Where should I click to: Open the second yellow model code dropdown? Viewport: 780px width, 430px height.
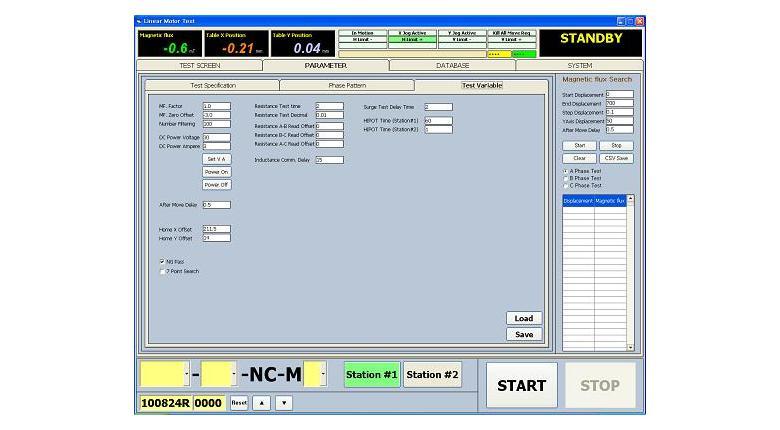tap(234, 374)
